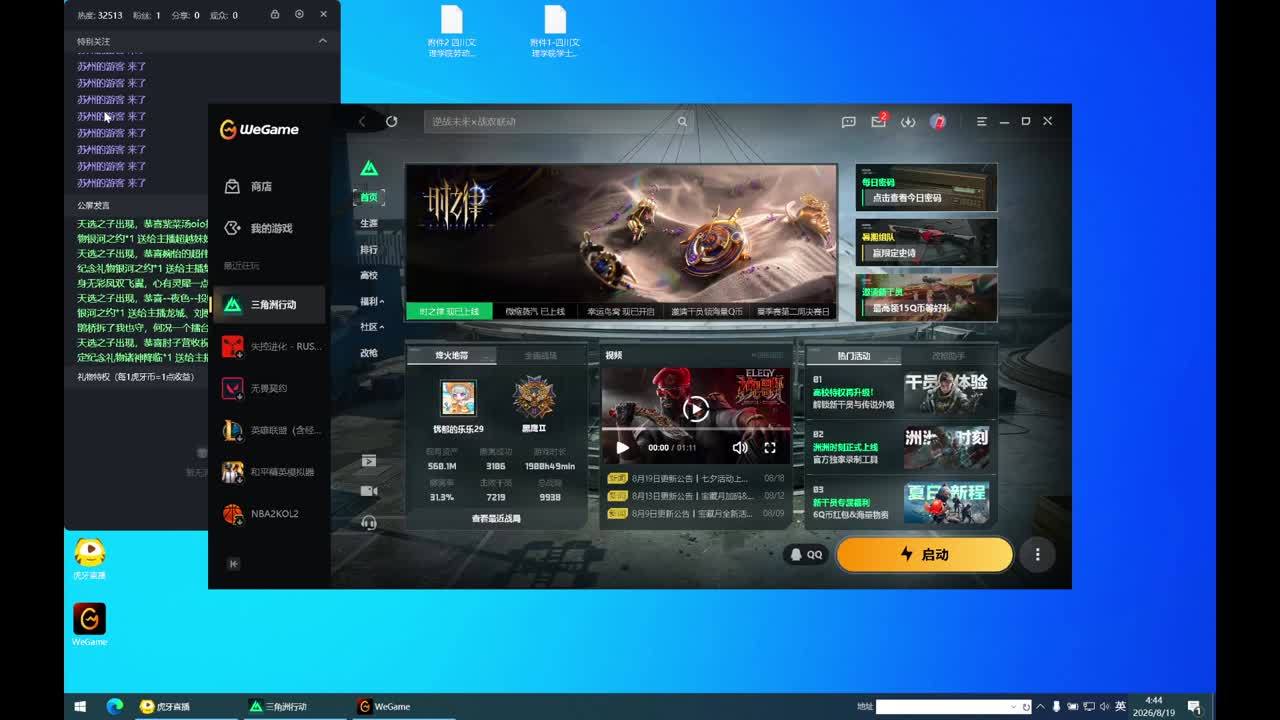Open the 高校特权再升级 activity

point(901,393)
